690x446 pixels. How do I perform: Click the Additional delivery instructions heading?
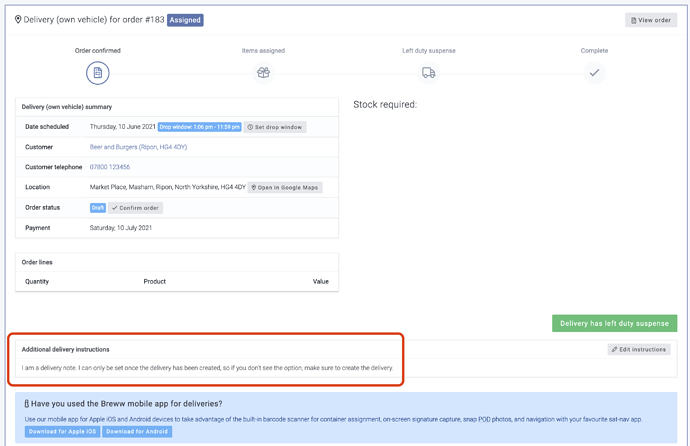tap(66, 349)
